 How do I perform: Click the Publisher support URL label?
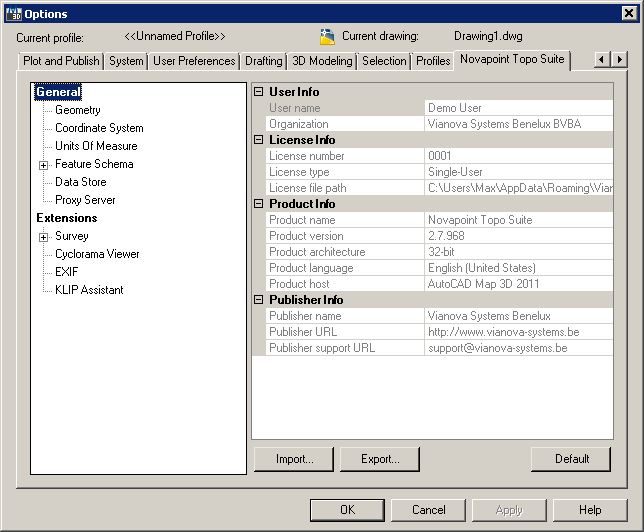click(322, 348)
